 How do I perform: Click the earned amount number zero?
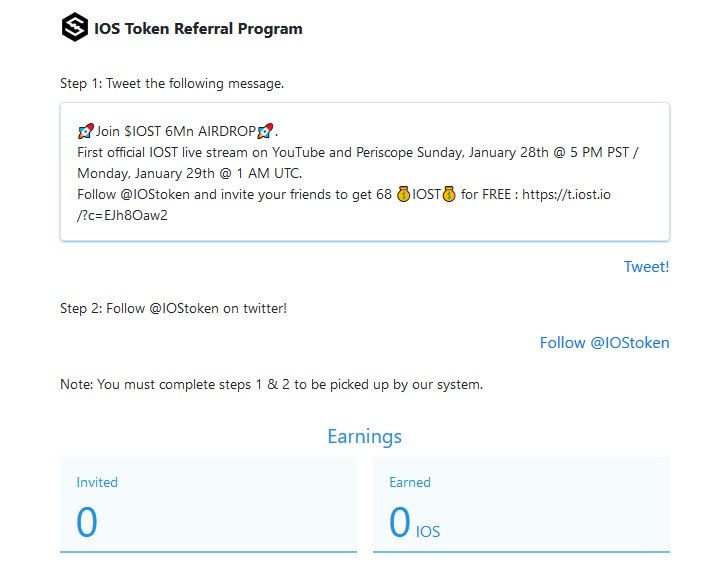pyautogui.click(x=400, y=523)
